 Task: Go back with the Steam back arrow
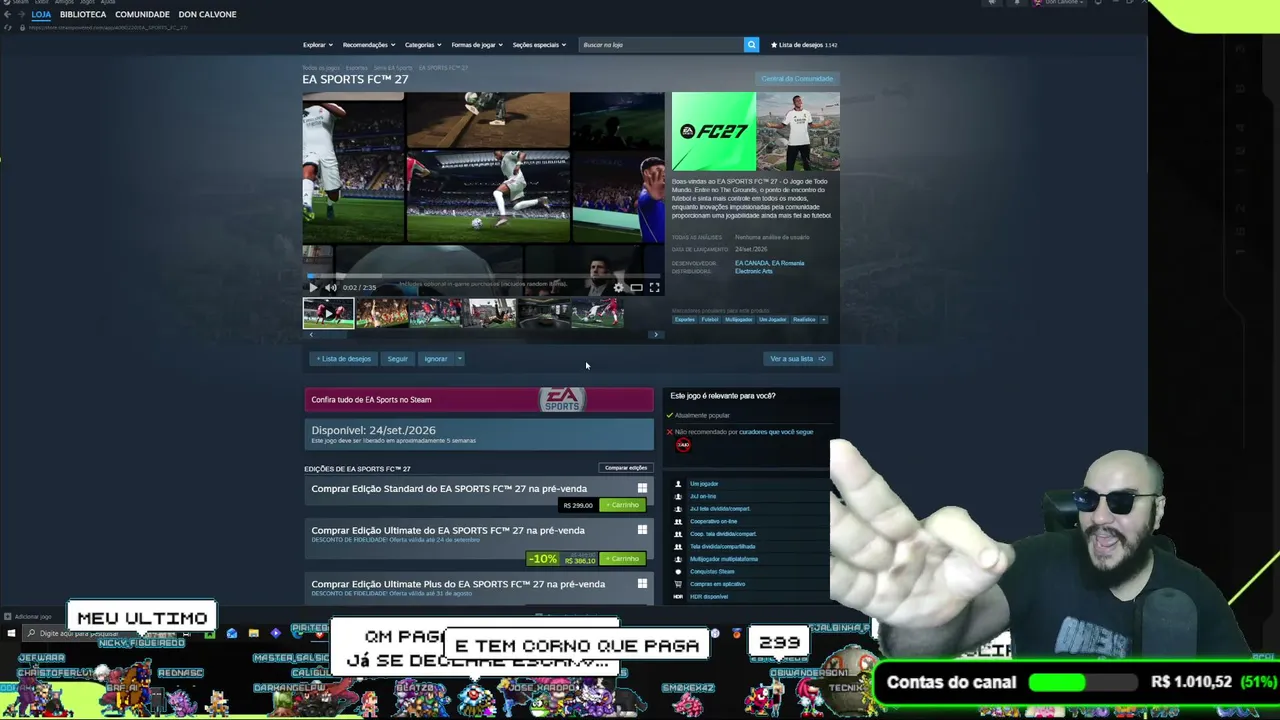(8, 14)
